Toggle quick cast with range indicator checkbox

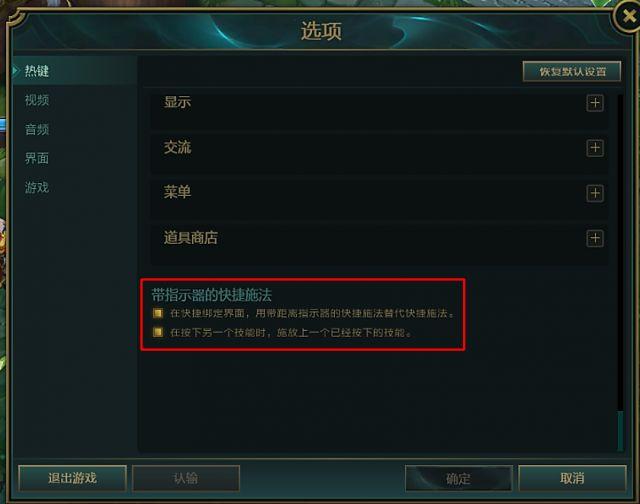pyautogui.click(x=158, y=313)
